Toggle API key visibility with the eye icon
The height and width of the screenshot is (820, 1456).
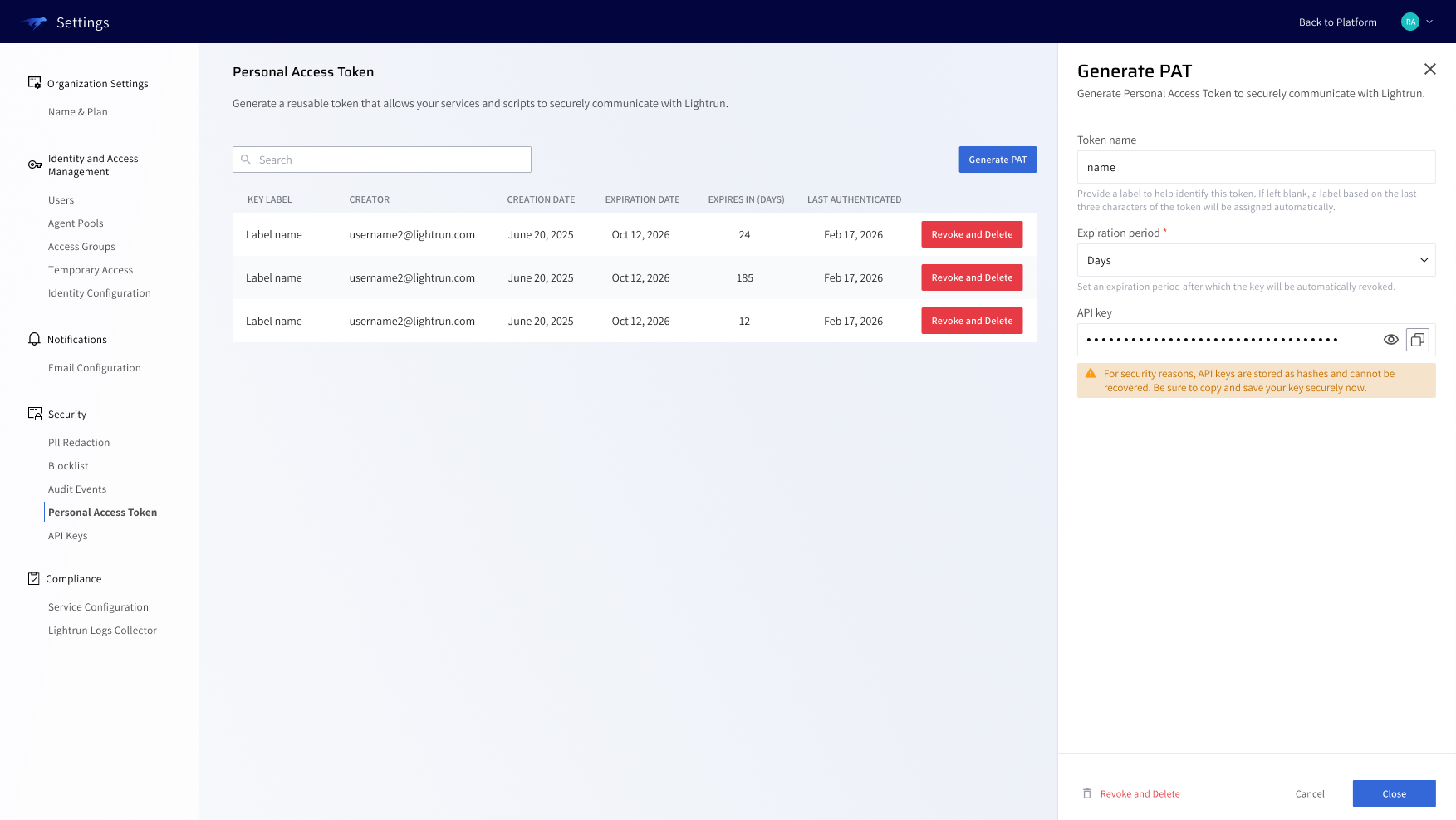tap(1390, 340)
